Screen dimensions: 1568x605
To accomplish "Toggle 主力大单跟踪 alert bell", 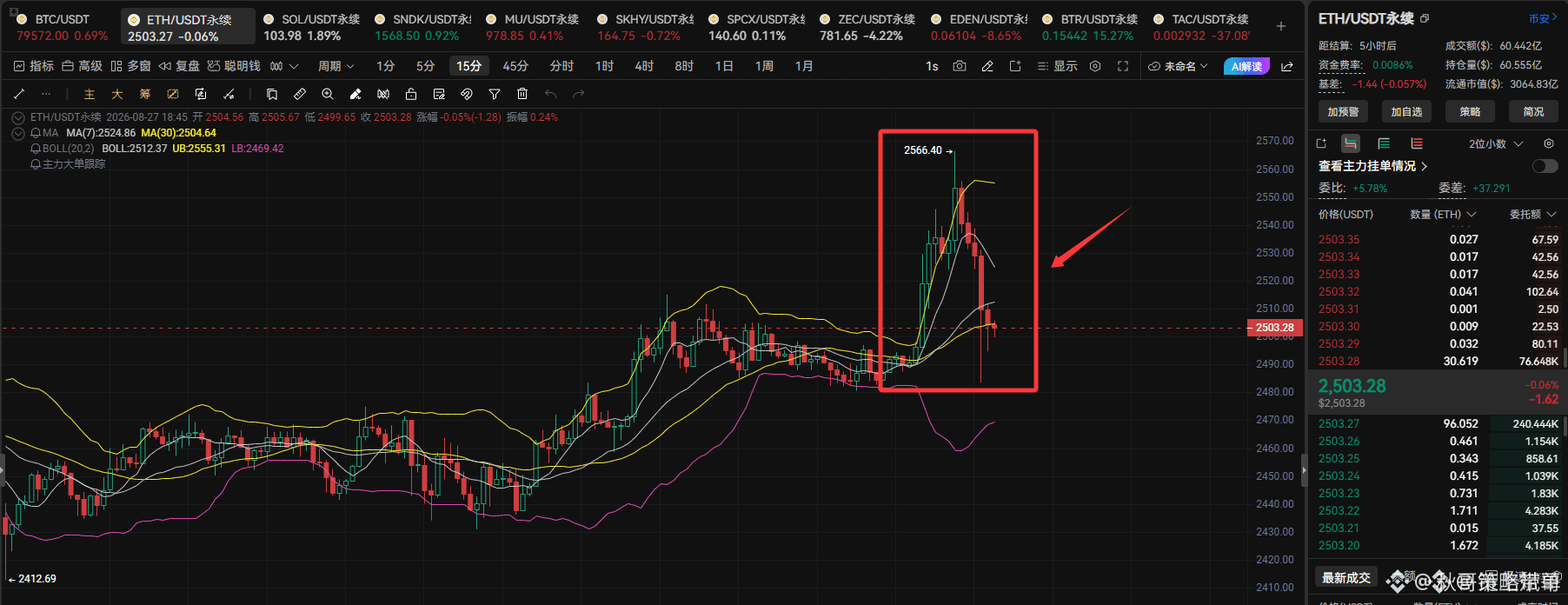I will [x=36, y=164].
